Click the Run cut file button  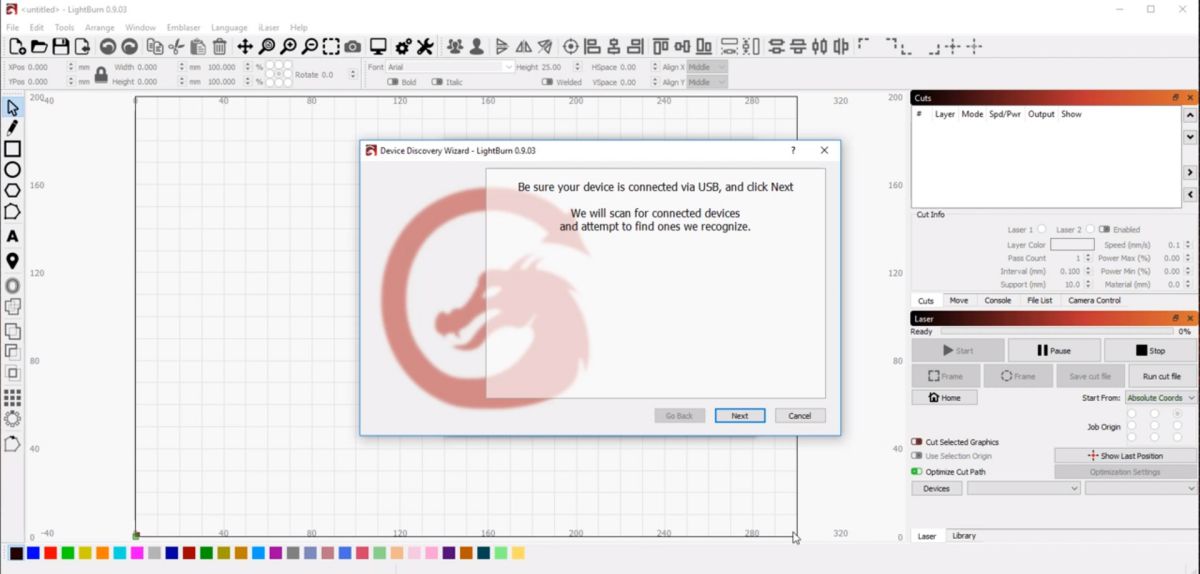1162,376
